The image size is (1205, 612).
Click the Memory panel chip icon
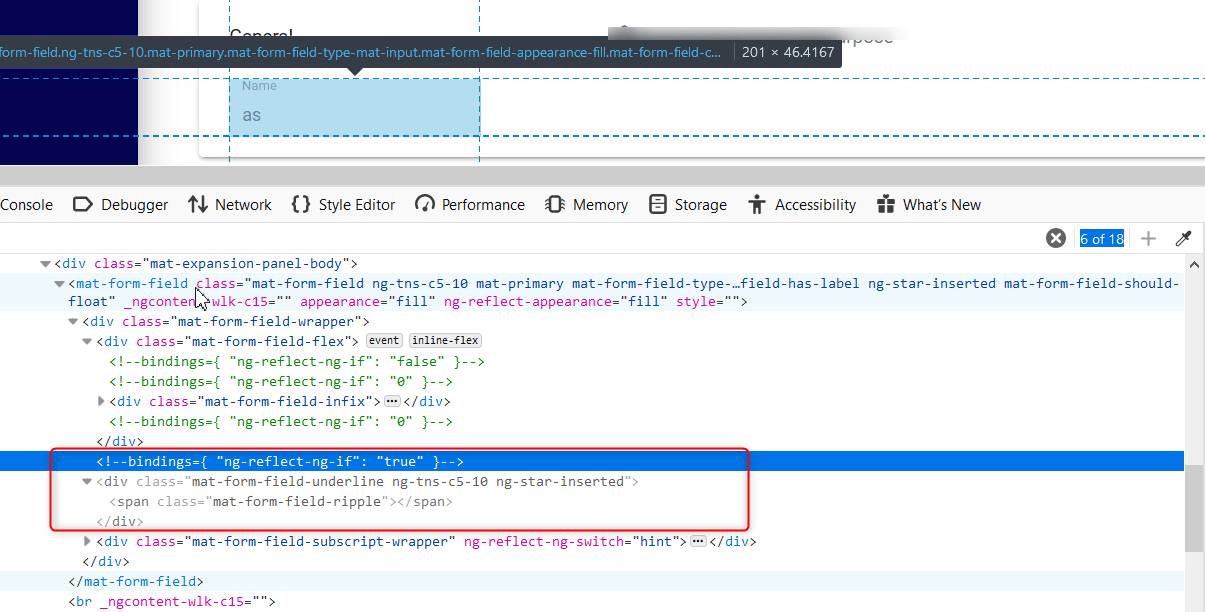(556, 204)
